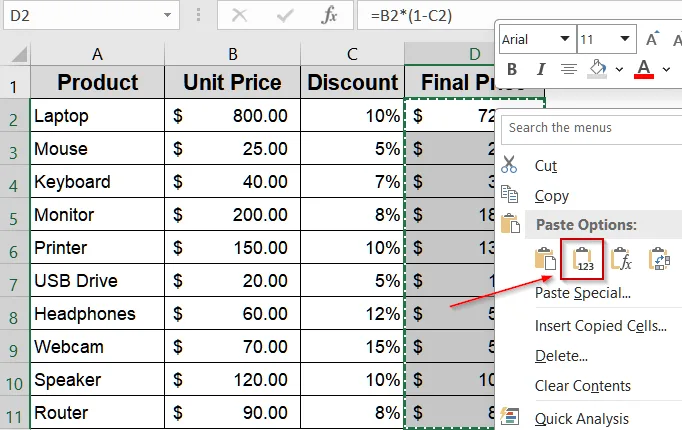Choose the Paste Formulas (fx) icon
Screen dimensions: 682x430
pos(621,259)
